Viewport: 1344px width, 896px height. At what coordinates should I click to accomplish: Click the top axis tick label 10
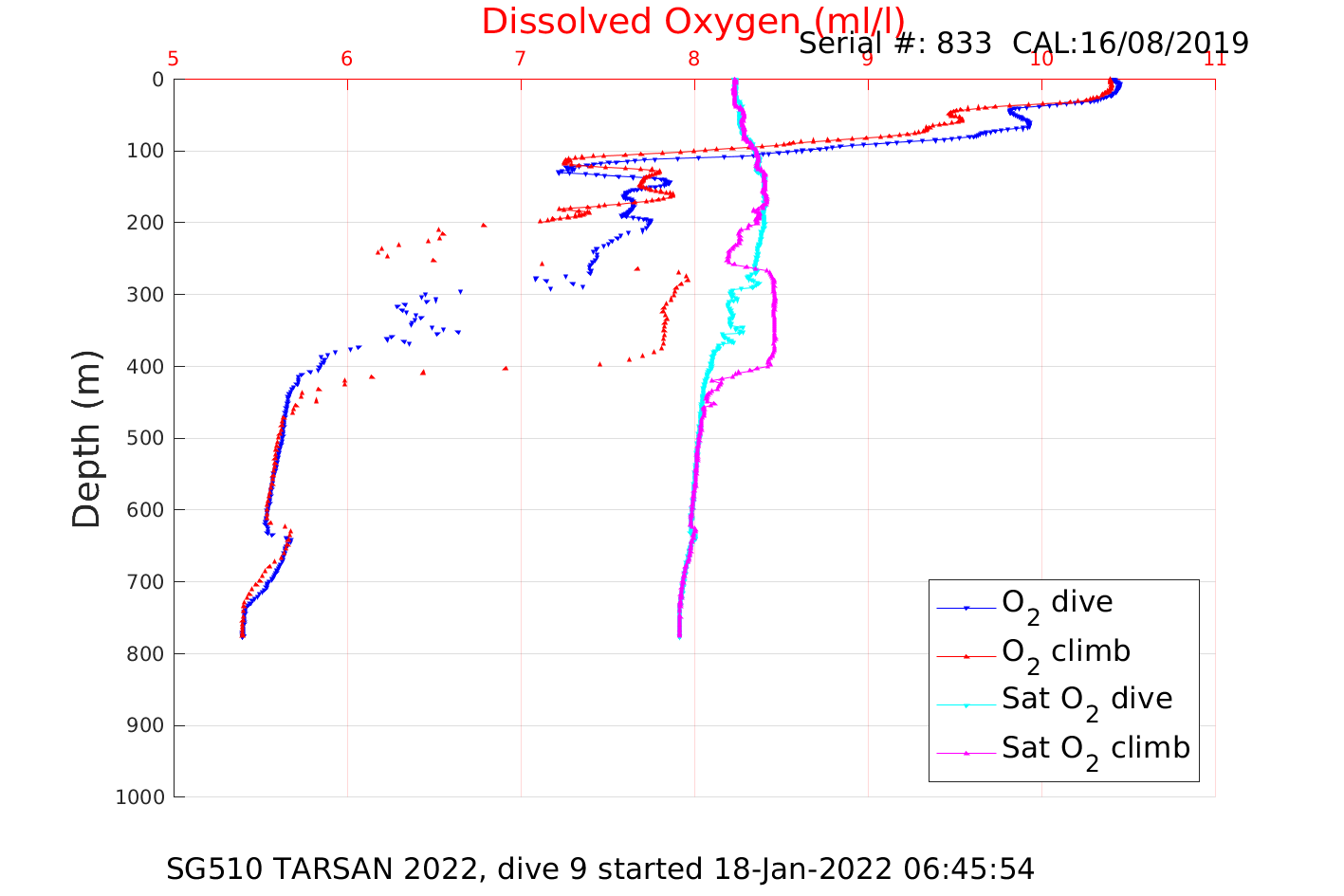coord(1040,60)
